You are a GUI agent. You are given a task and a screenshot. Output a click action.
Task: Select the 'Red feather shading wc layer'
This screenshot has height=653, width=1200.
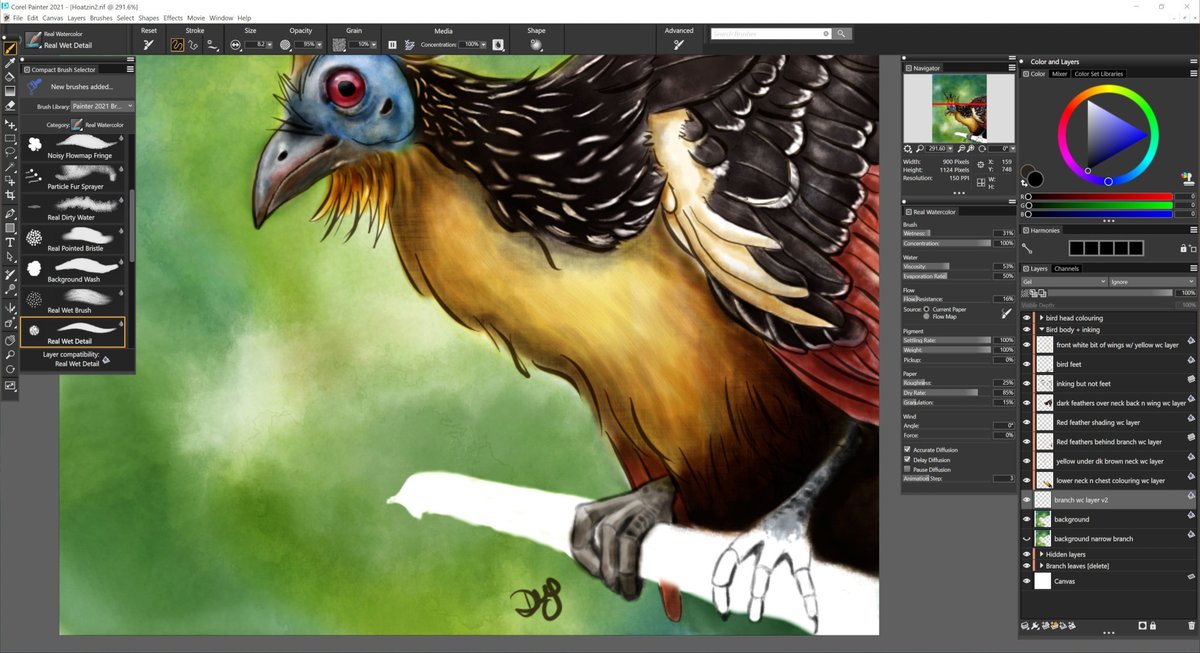[1098, 422]
